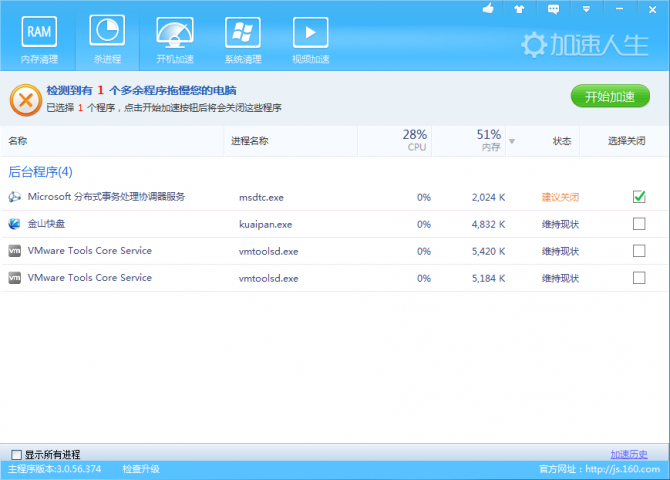Open the 开机加速 speedometer tool

point(173,40)
